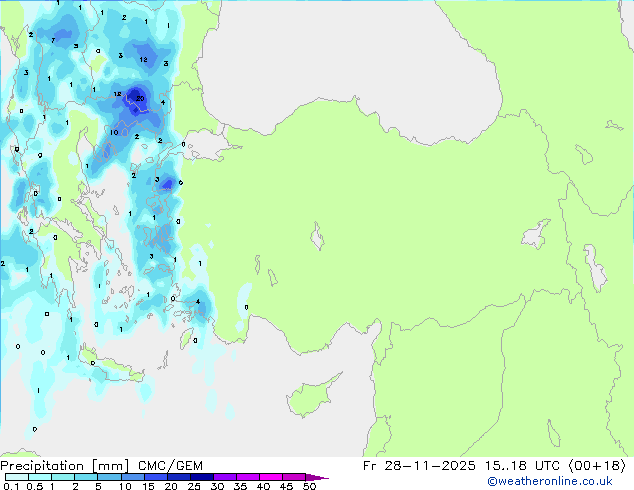Select the 5 to 10 mm legend swatch
634x490 pixels.
[110, 477]
